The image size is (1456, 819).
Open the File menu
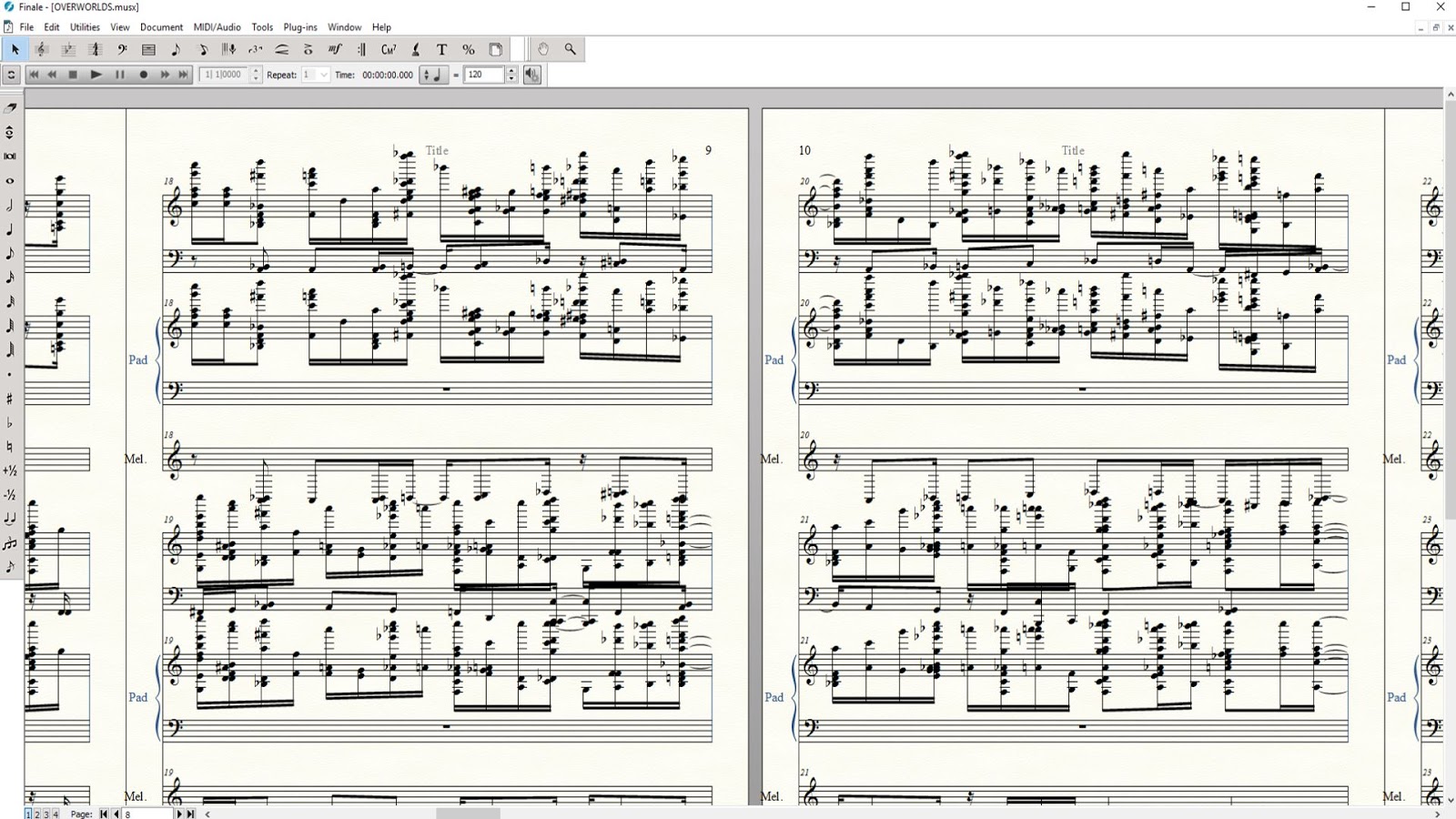[26, 27]
